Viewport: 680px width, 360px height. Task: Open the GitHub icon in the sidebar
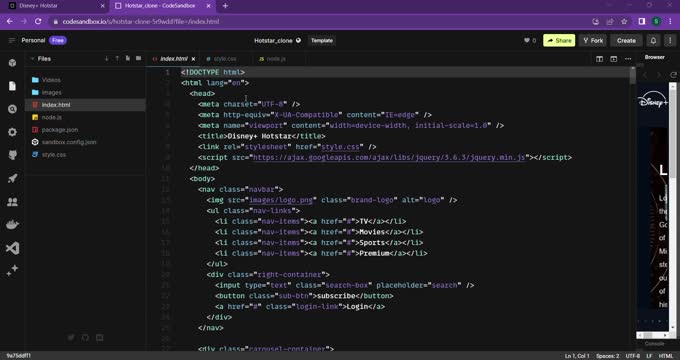[12, 155]
